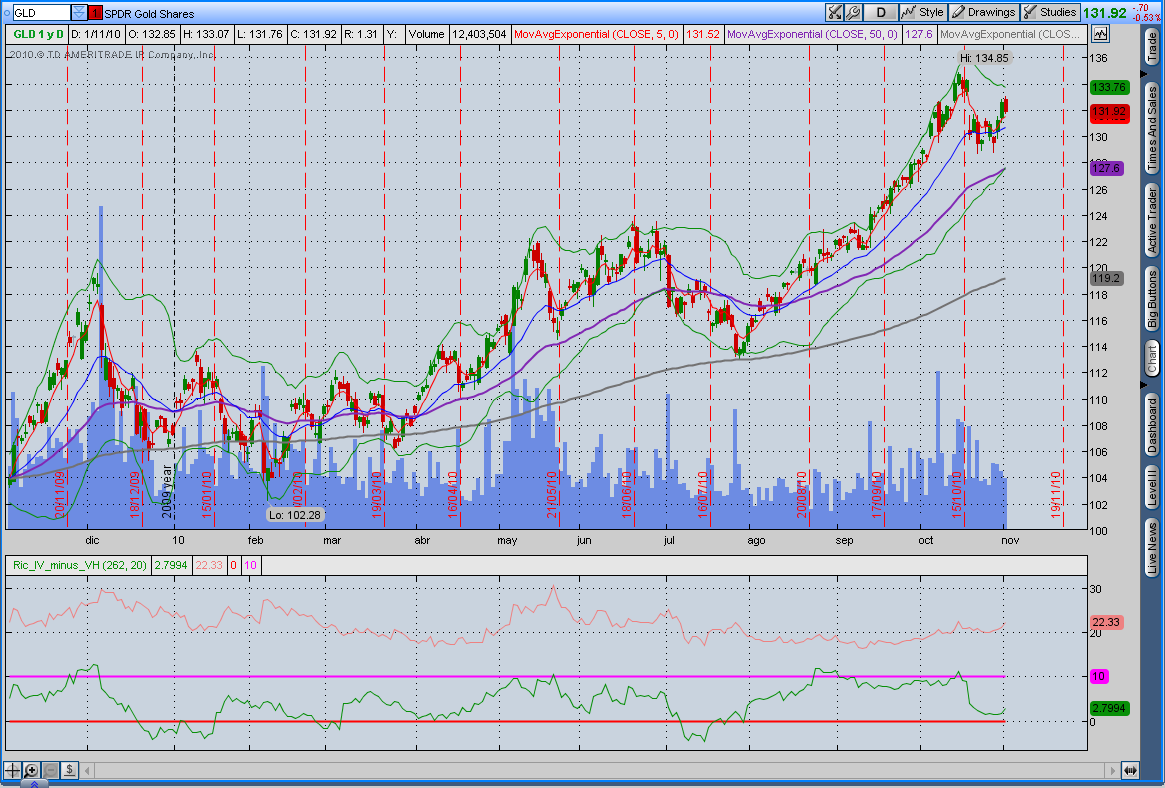Click the Volume 12,403,504 readout

[457, 34]
